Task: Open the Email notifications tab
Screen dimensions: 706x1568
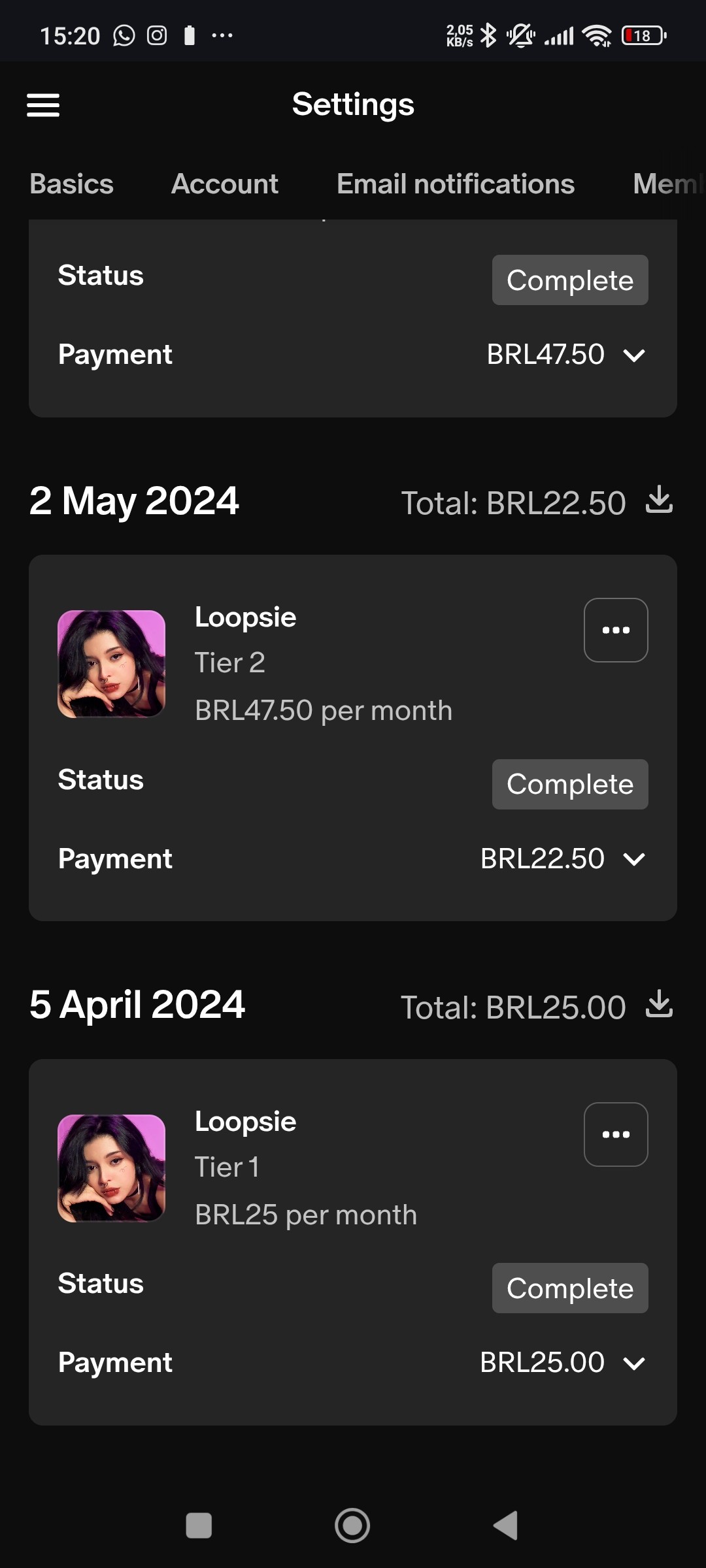Action: coord(456,184)
